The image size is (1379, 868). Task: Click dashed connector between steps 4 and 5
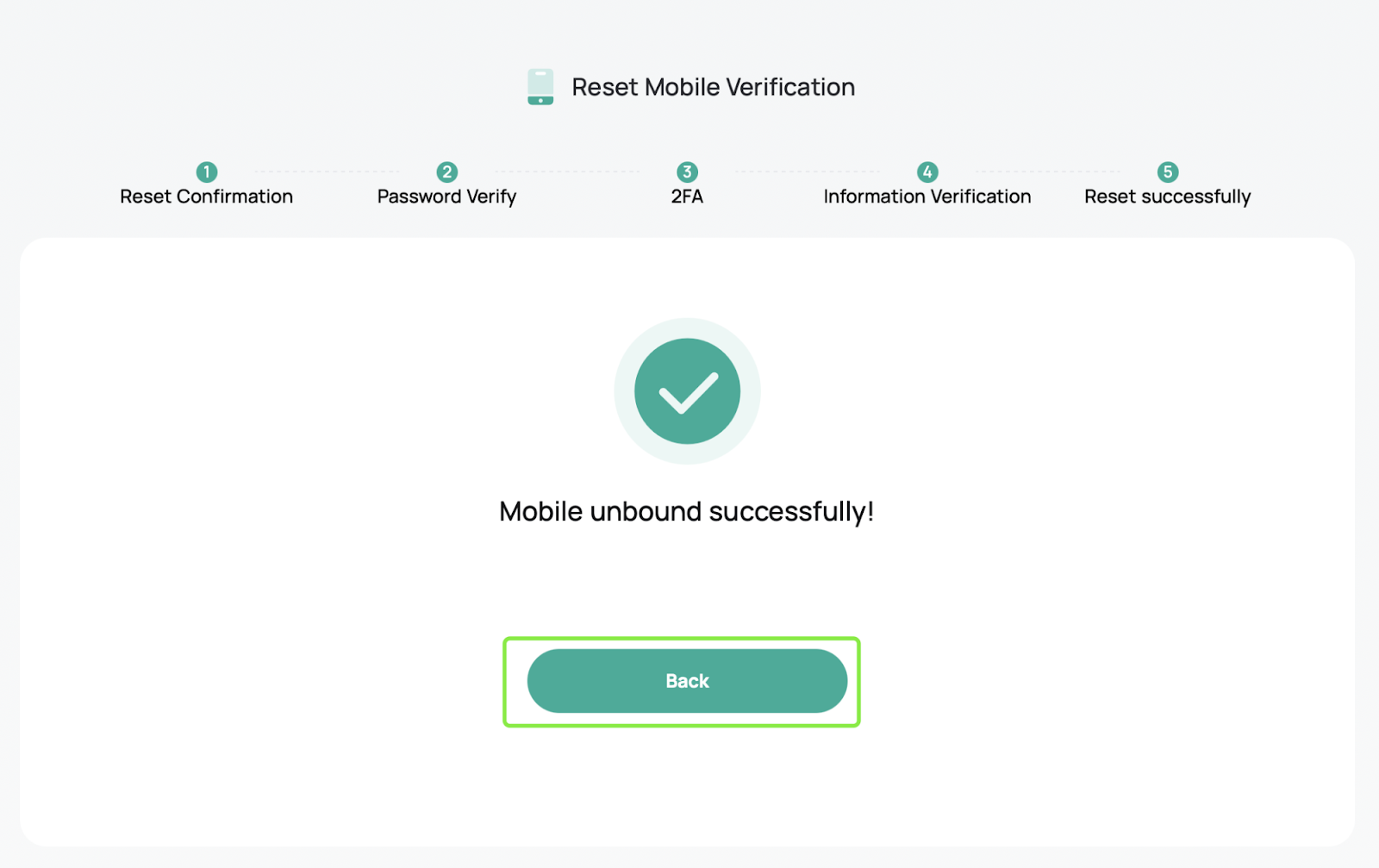(x=1048, y=172)
